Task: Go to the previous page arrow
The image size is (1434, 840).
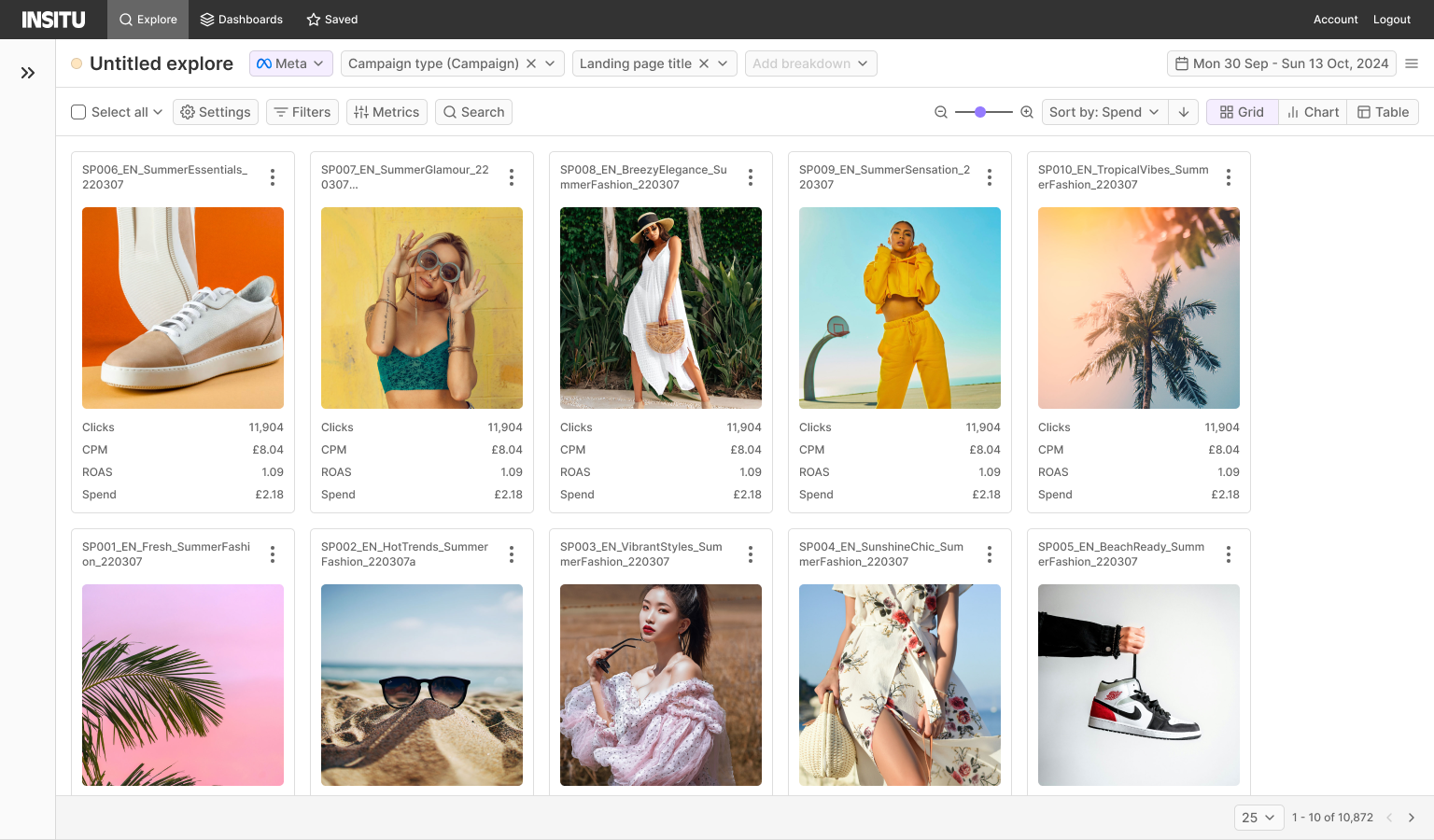Action: coord(1389,818)
